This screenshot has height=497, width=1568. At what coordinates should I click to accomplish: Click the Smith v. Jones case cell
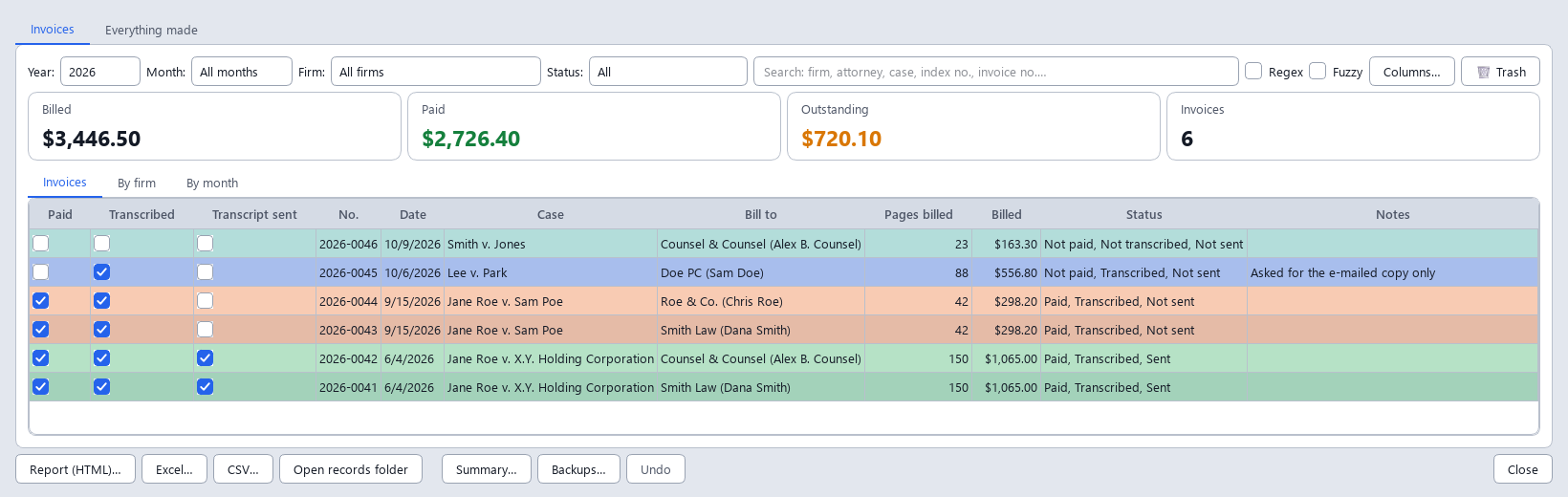click(x=551, y=244)
